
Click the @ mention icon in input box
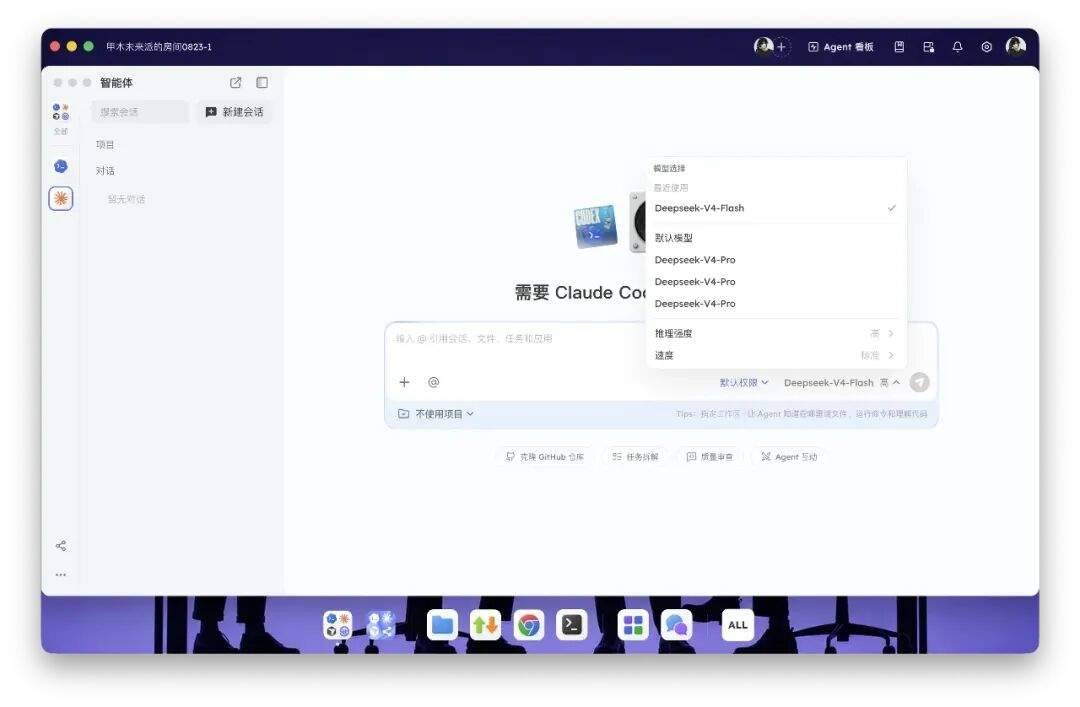(x=433, y=382)
